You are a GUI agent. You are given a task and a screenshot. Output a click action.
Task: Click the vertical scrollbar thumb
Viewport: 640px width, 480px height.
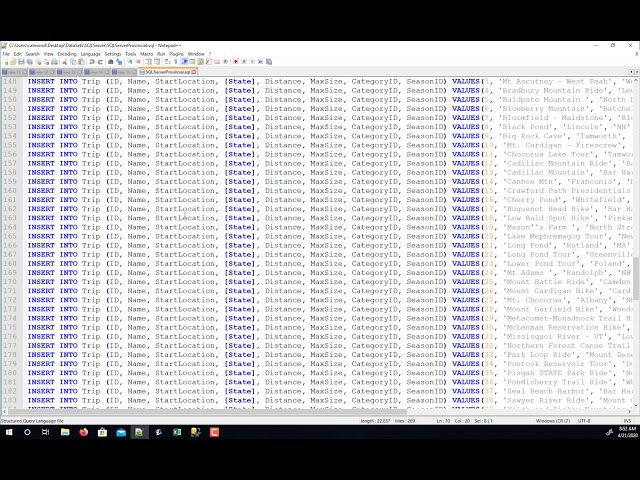[636, 278]
